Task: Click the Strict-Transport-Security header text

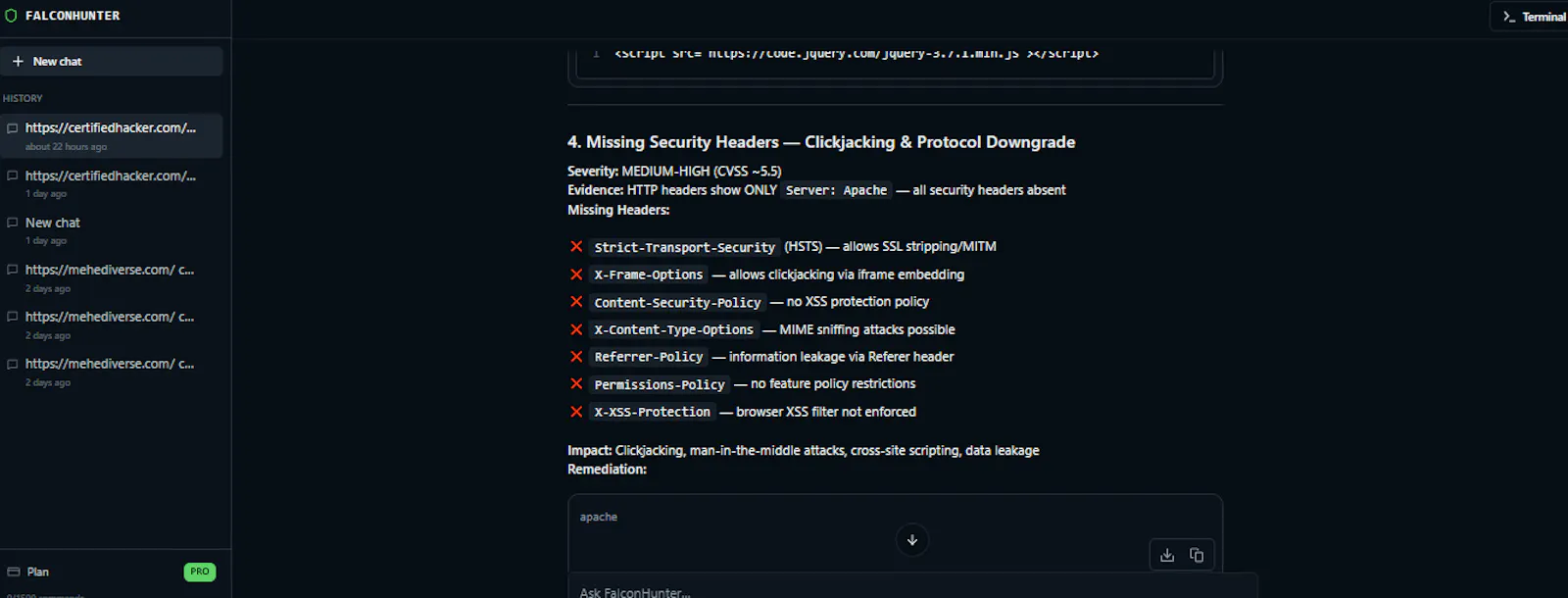Action: click(684, 247)
